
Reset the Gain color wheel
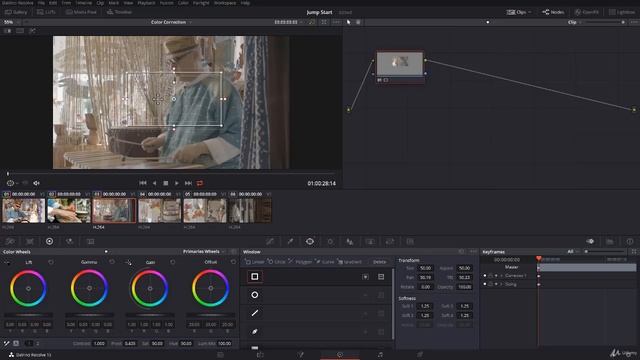tap(173, 262)
